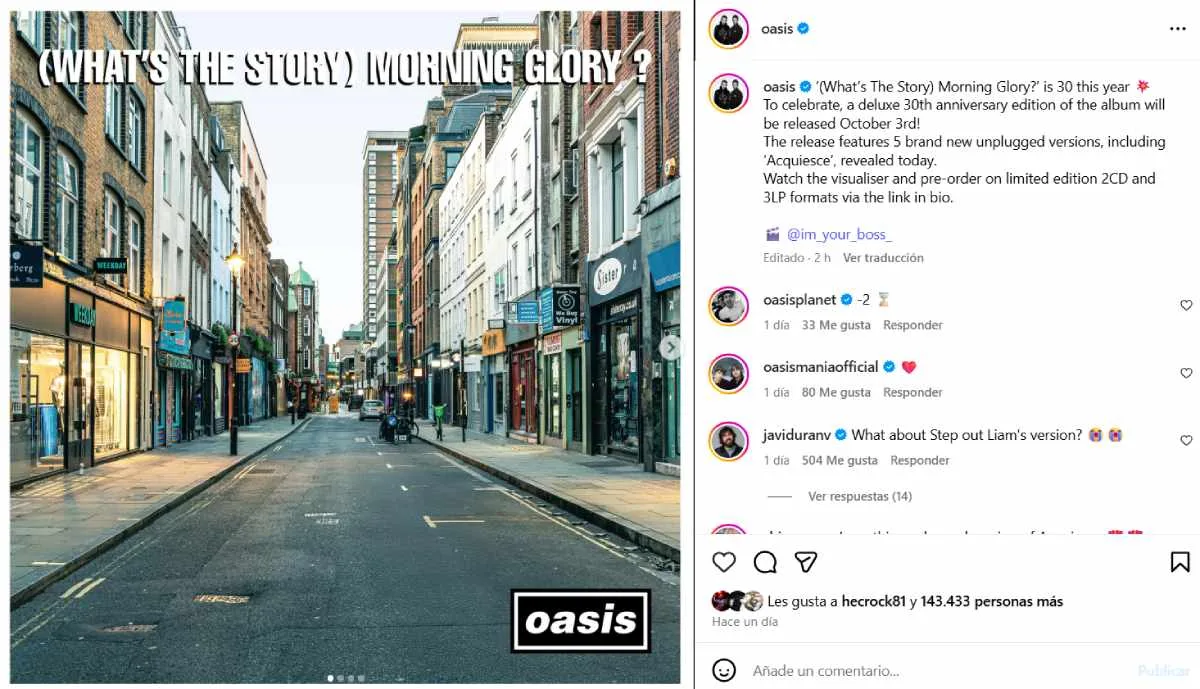Open @im_your_boss_ profile link
Screen dimensions: 1200x689
coord(839,234)
